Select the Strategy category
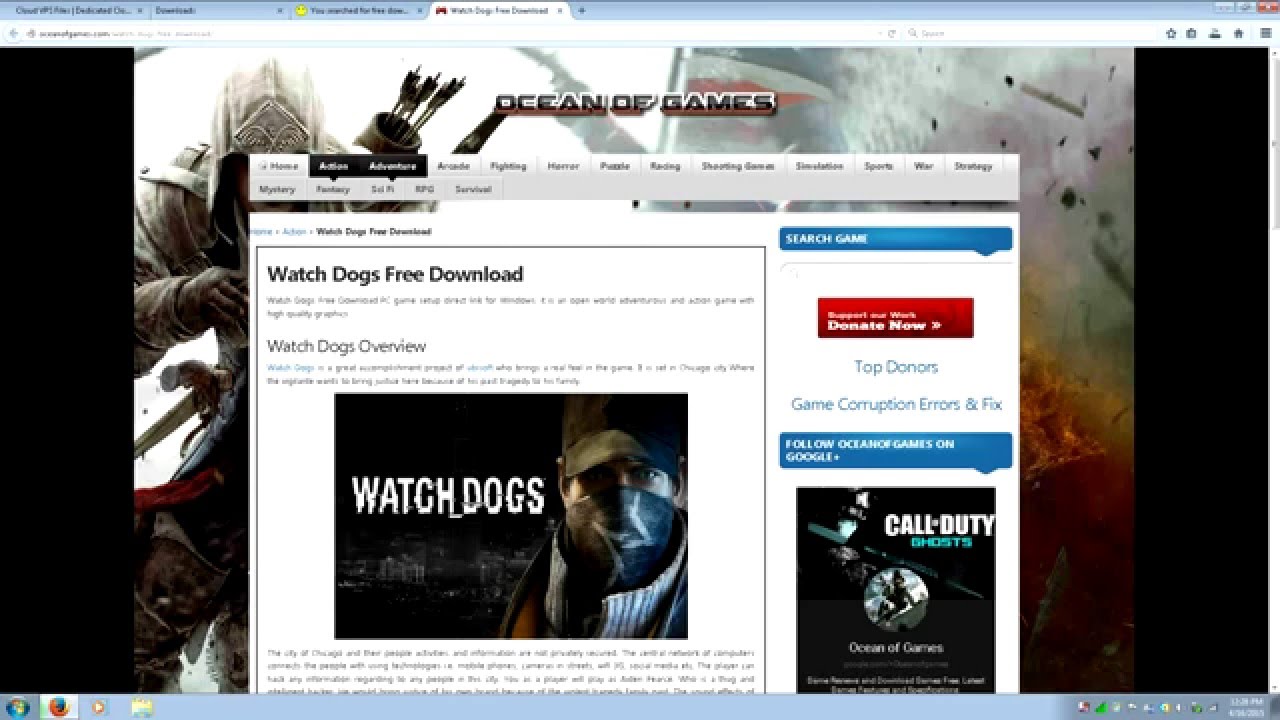This screenshot has width=1280, height=720. [973, 166]
